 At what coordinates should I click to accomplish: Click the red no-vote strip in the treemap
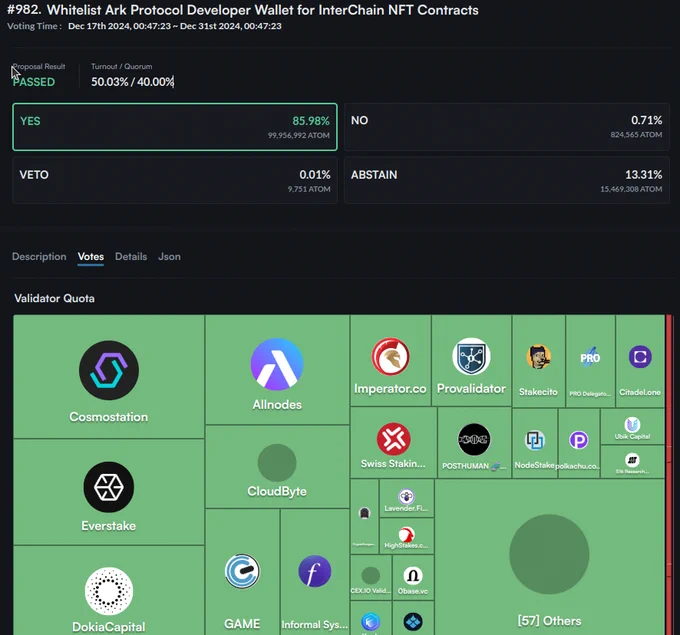click(669, 475)
